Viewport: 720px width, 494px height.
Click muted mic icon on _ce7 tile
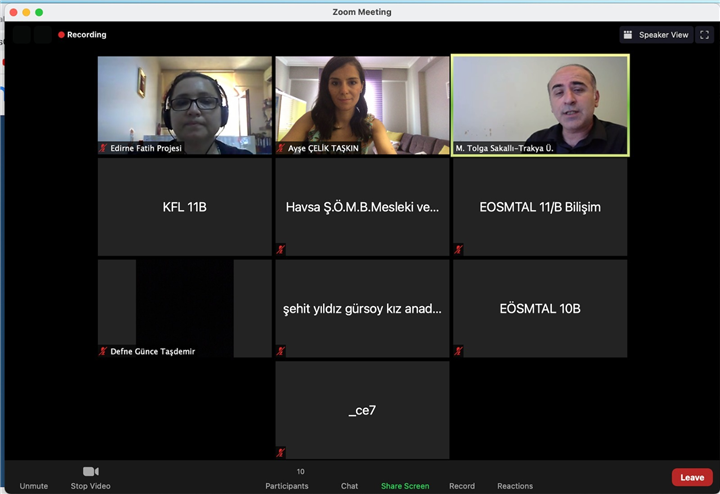(281, 453)
